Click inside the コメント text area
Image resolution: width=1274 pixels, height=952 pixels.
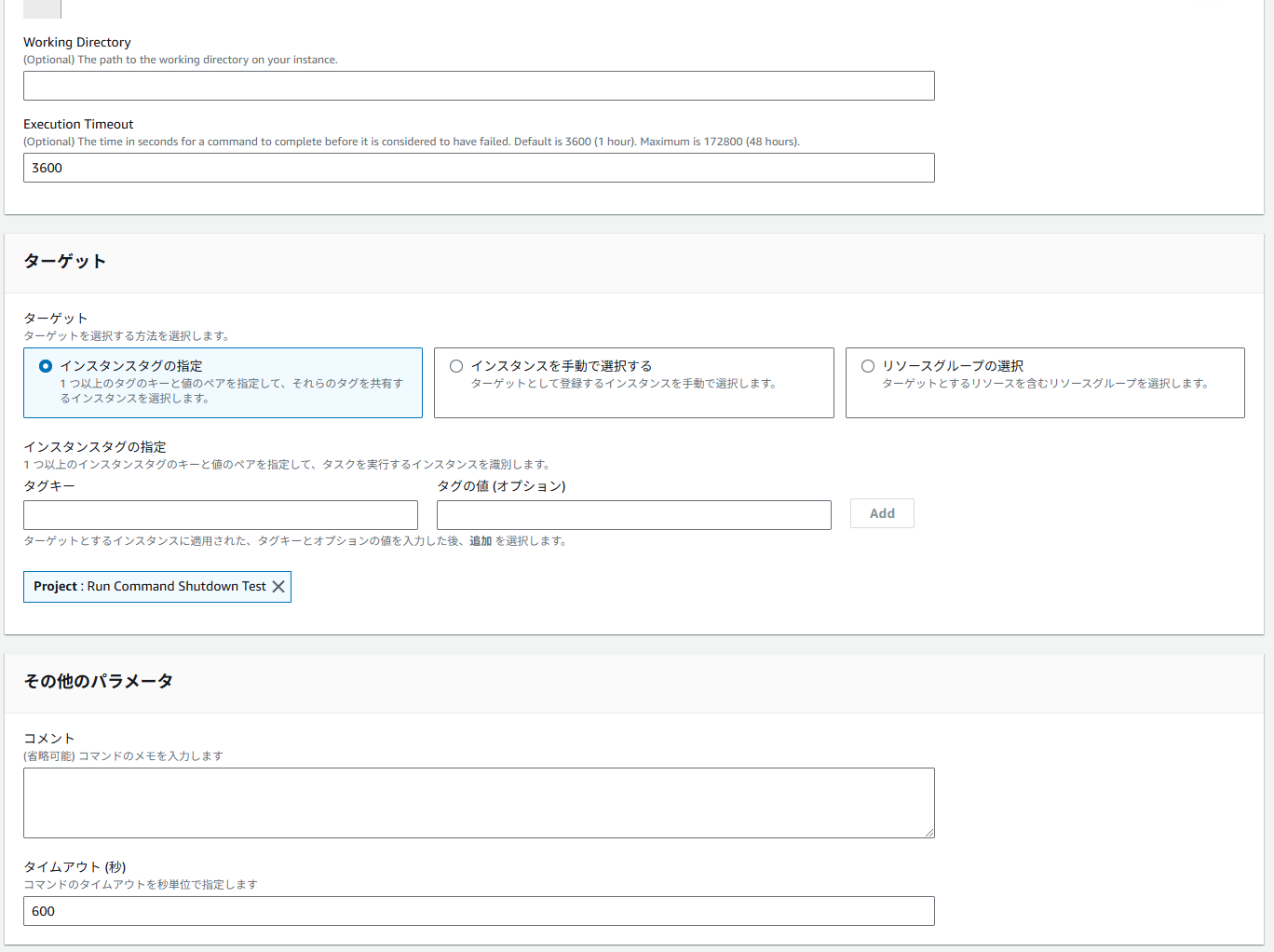point(479,802)
